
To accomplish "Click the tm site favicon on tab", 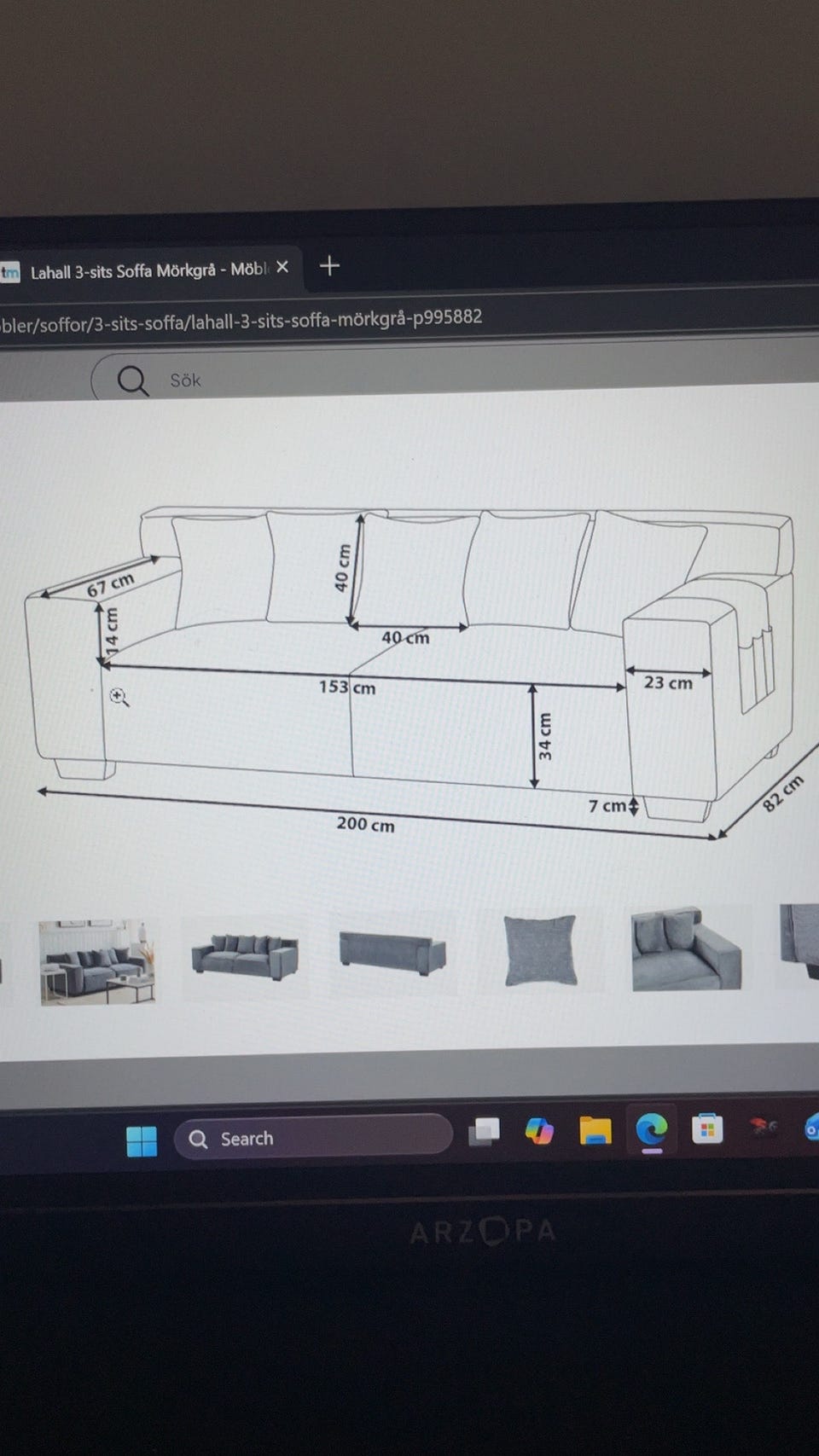I will 9,272.
